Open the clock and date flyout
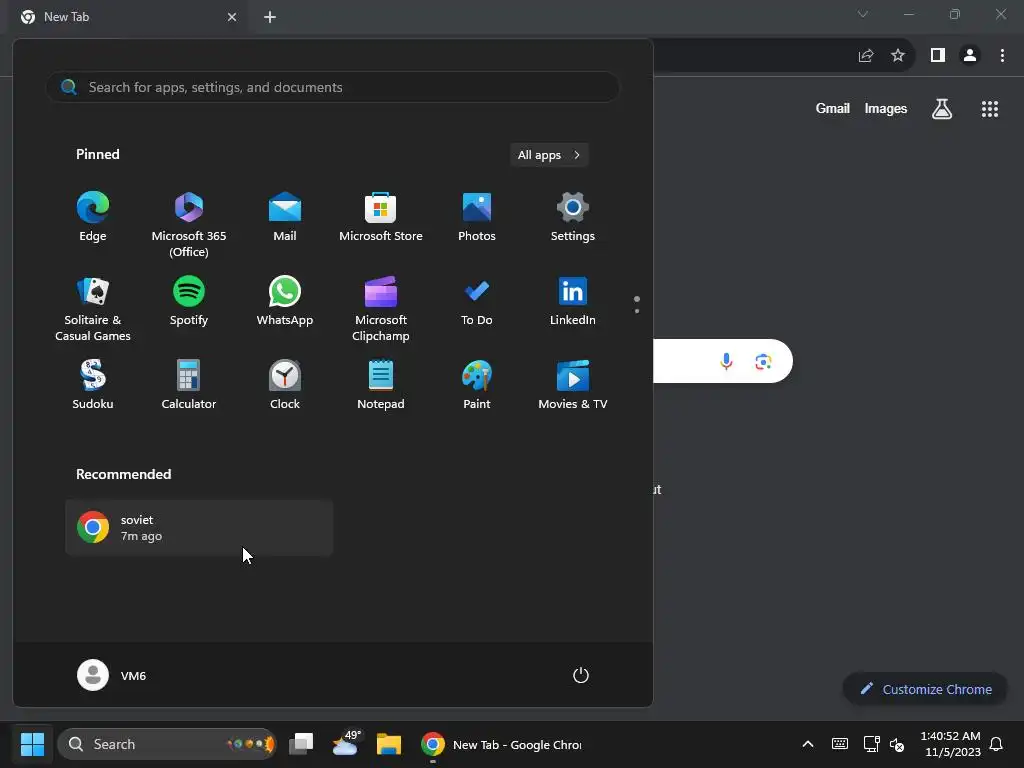The width and height of the screenshot is (1024, 768). point(950,744)
